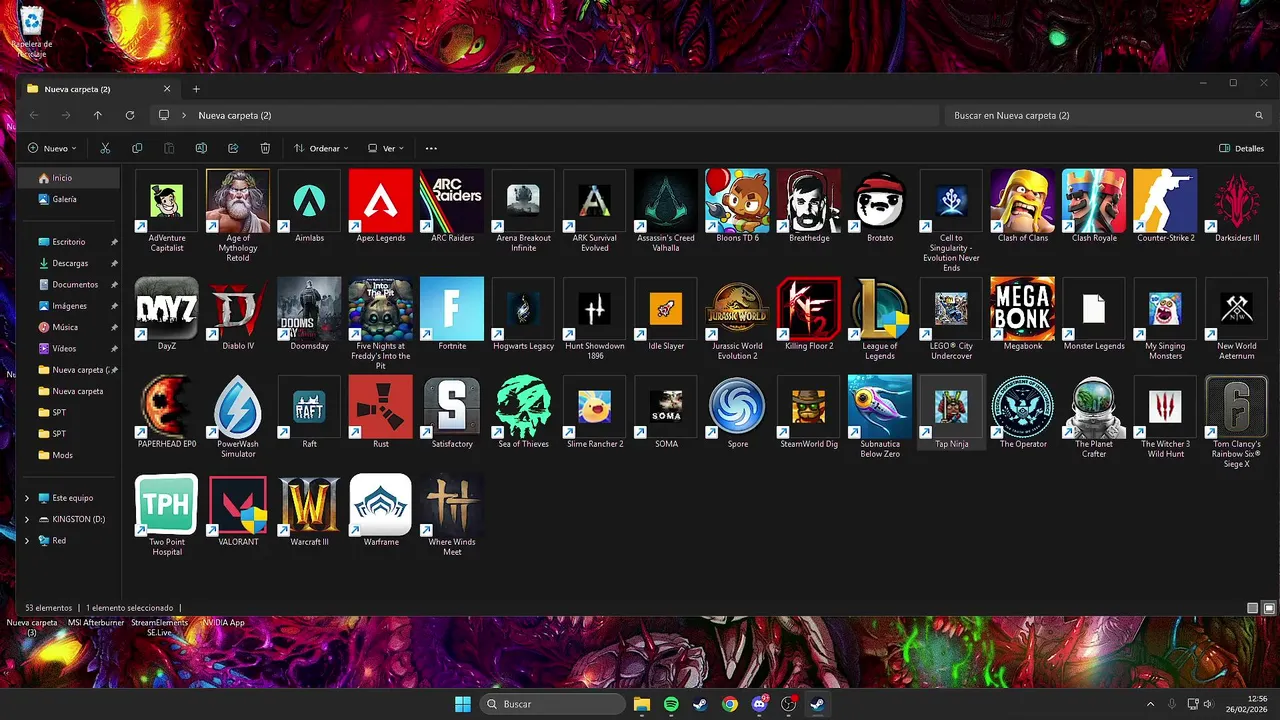The height and width of the screenshot is (720, 1280).
Task: Open the Nuevo dropdown menu
Action: coord(52,148)
